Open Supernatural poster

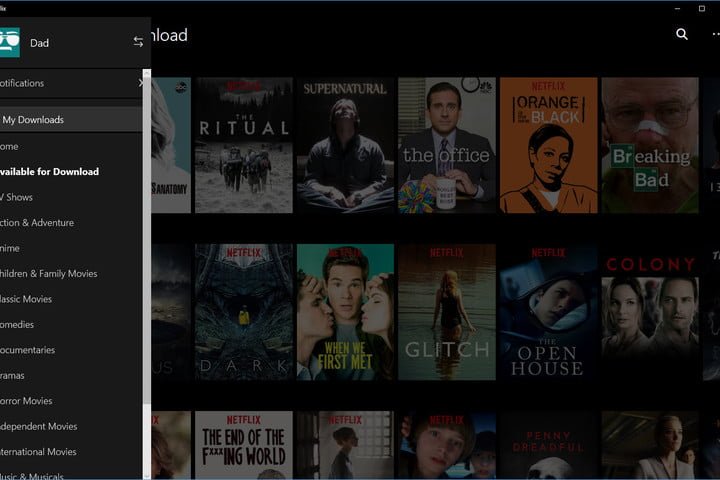coord(345,145)
